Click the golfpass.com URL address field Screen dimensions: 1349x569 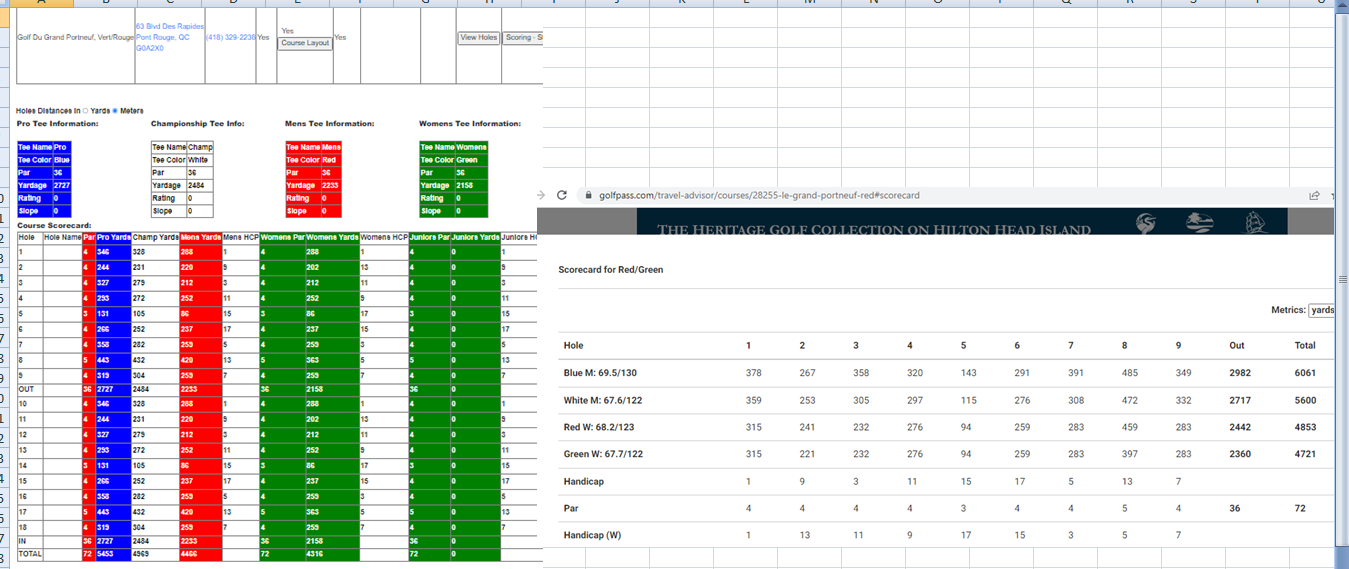point(760,195)
